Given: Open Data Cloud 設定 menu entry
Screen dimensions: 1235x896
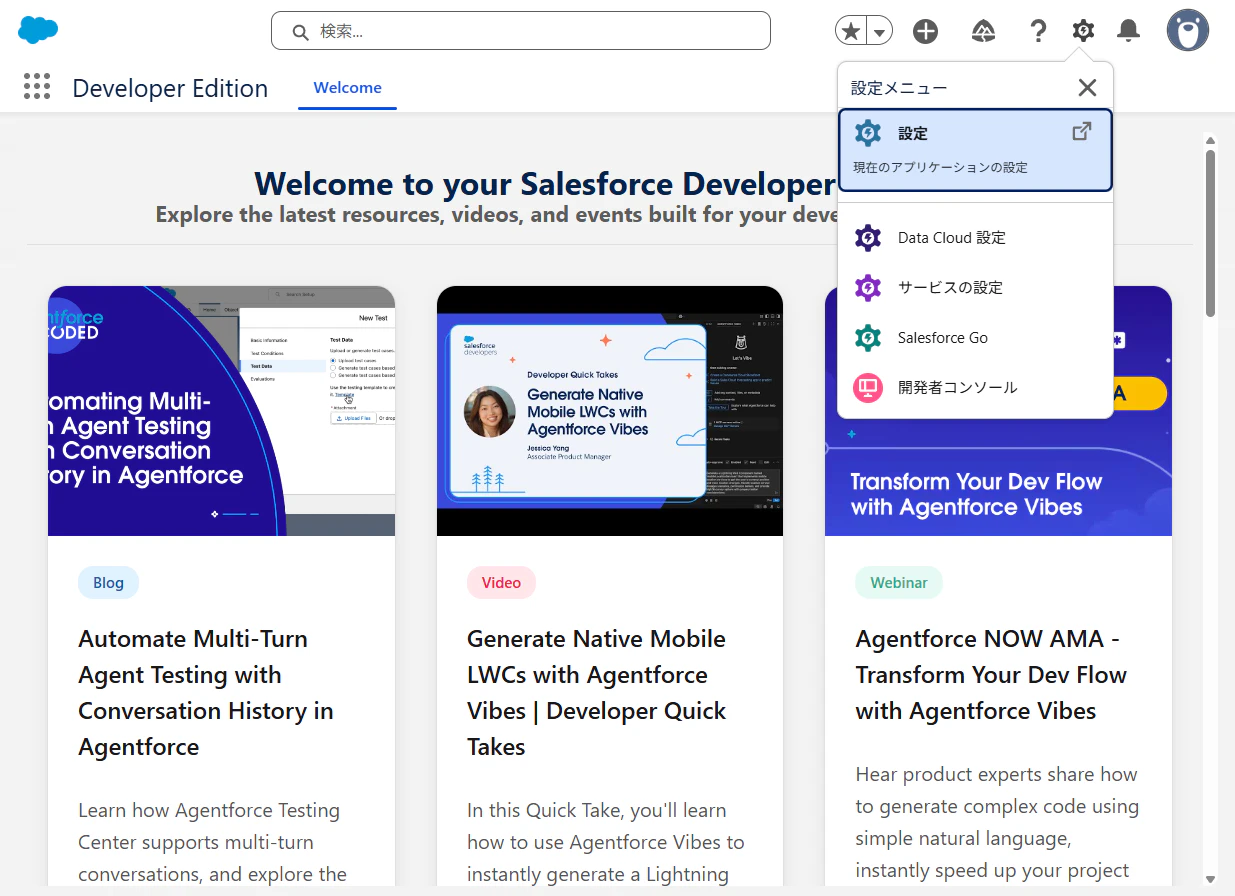Looking at the screenshot, I should (x=975, y=238).
